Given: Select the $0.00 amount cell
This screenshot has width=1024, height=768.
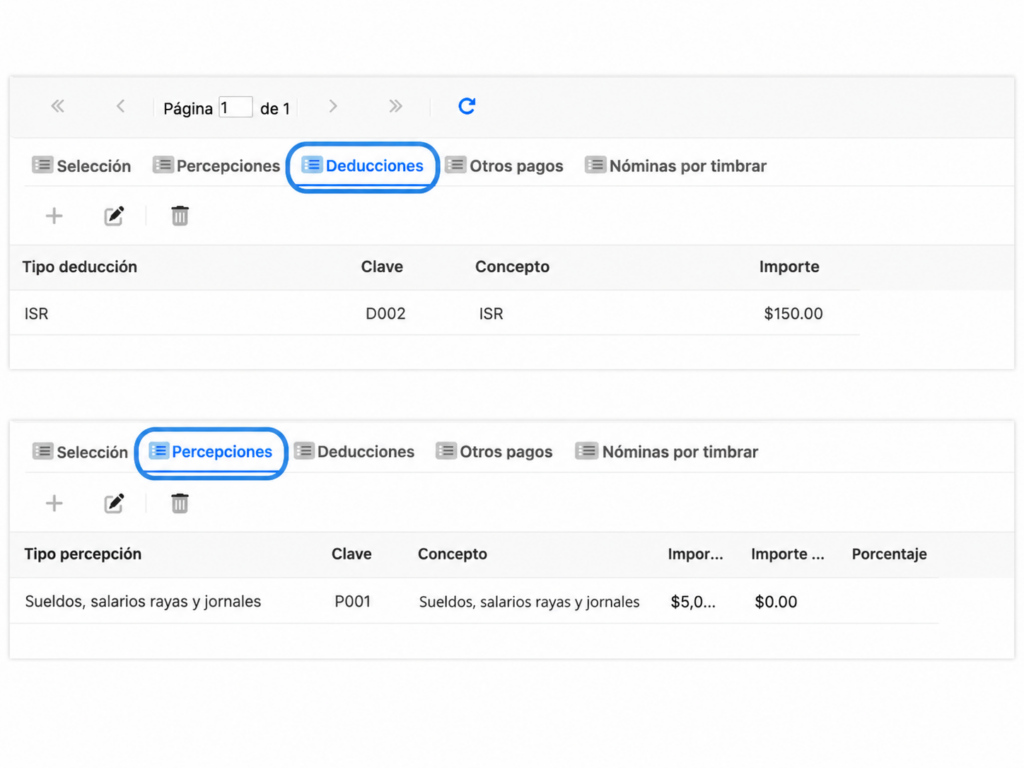Looking at the screenshot, I should (x=776, y=601).
